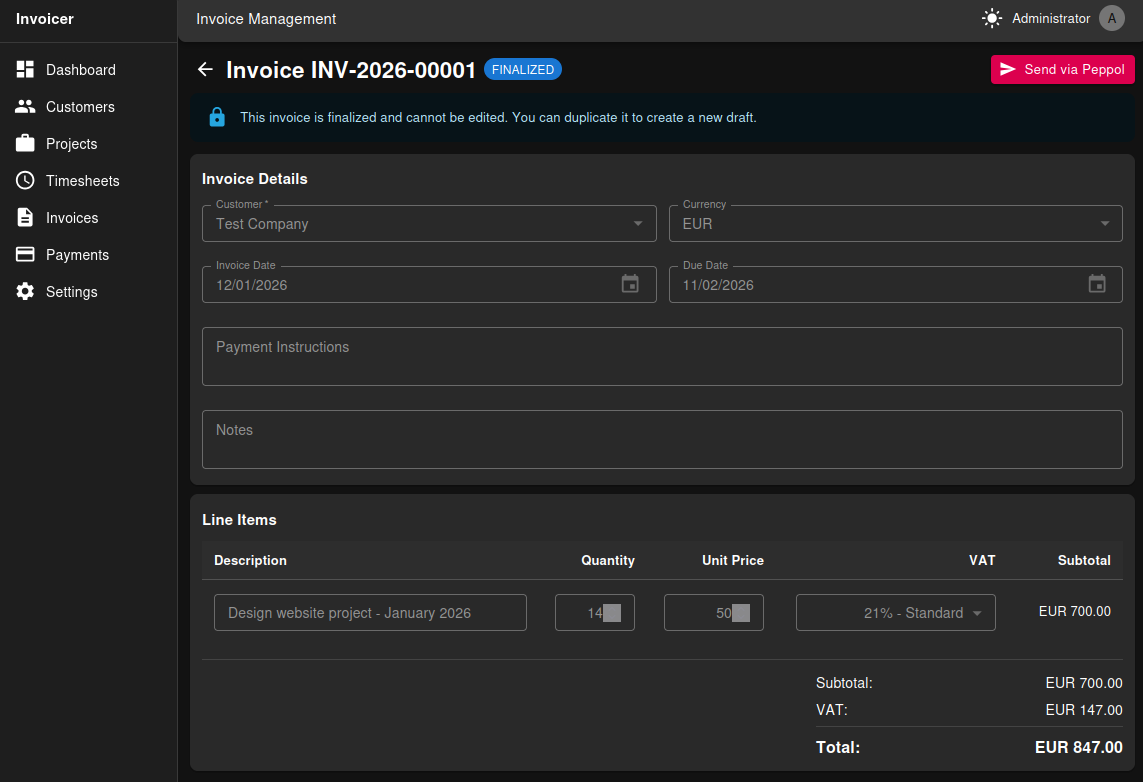Toggle light theme with sun icon
The image size is (1143, 782).
point(991,18)
